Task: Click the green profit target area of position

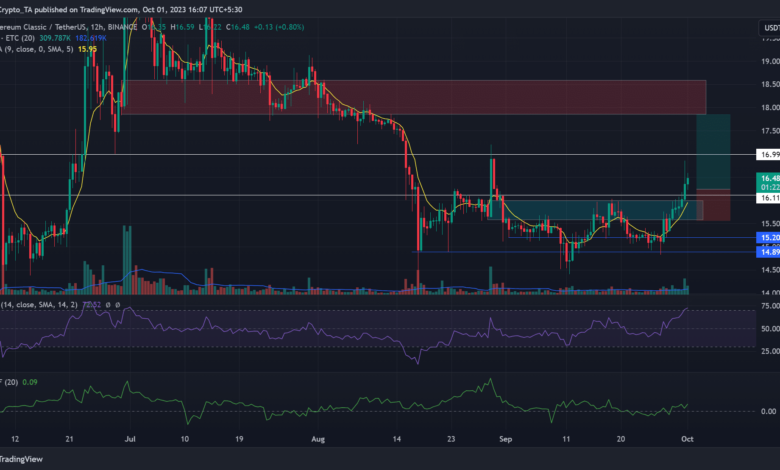Action: [714, 150]
